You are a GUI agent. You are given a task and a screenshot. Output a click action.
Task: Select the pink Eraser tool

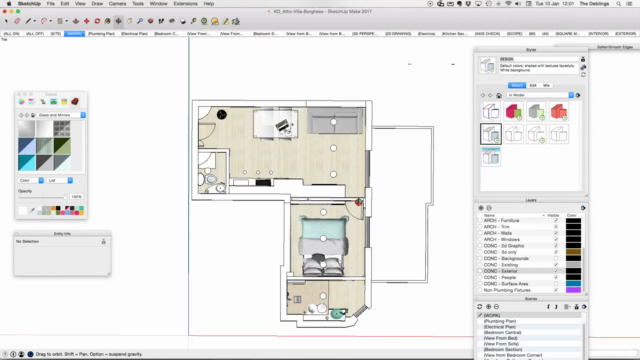point(17,21)
